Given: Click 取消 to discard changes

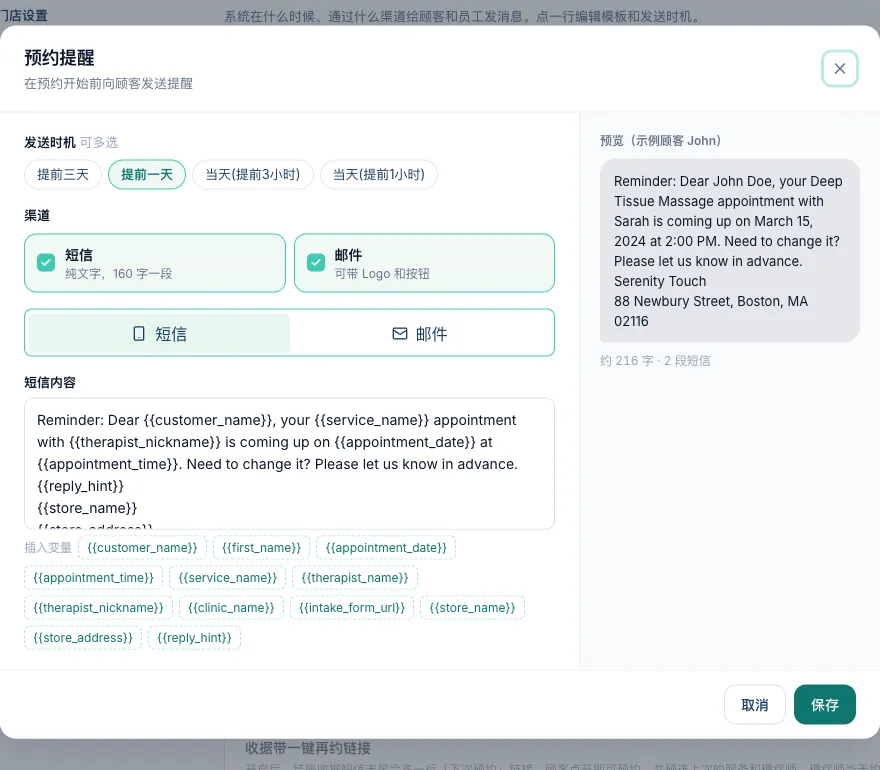Looking at the screenshot, I should point(755,705).
